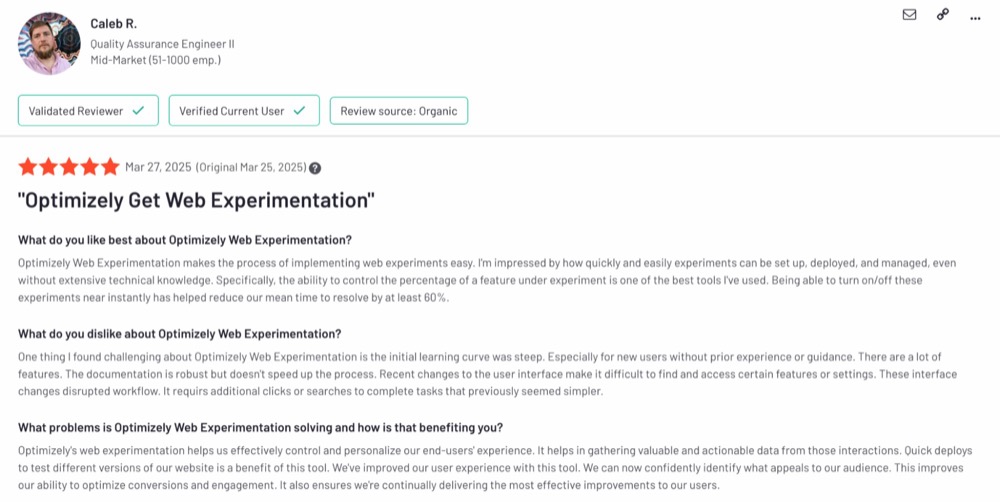Click the Verified Current User badge

click(244, 111)
